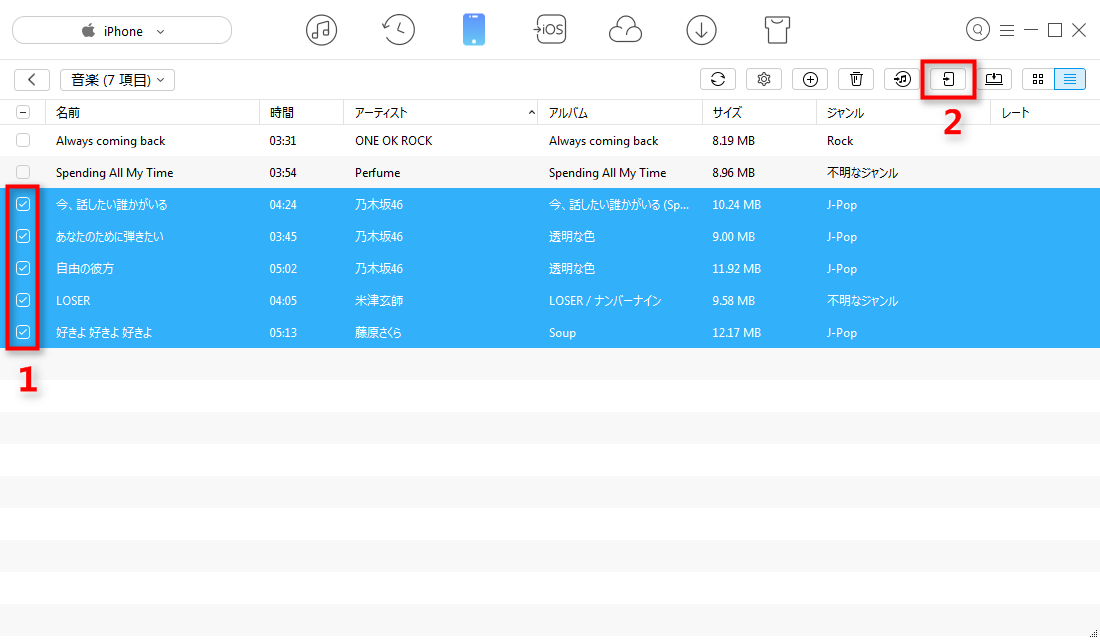
Task: Click the duration 05:02
Action: 283,269
